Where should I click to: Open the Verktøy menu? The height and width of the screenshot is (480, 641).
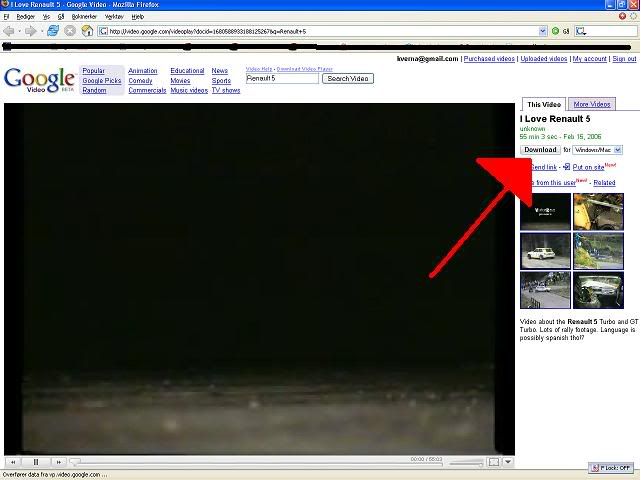(x=114, y=17)
